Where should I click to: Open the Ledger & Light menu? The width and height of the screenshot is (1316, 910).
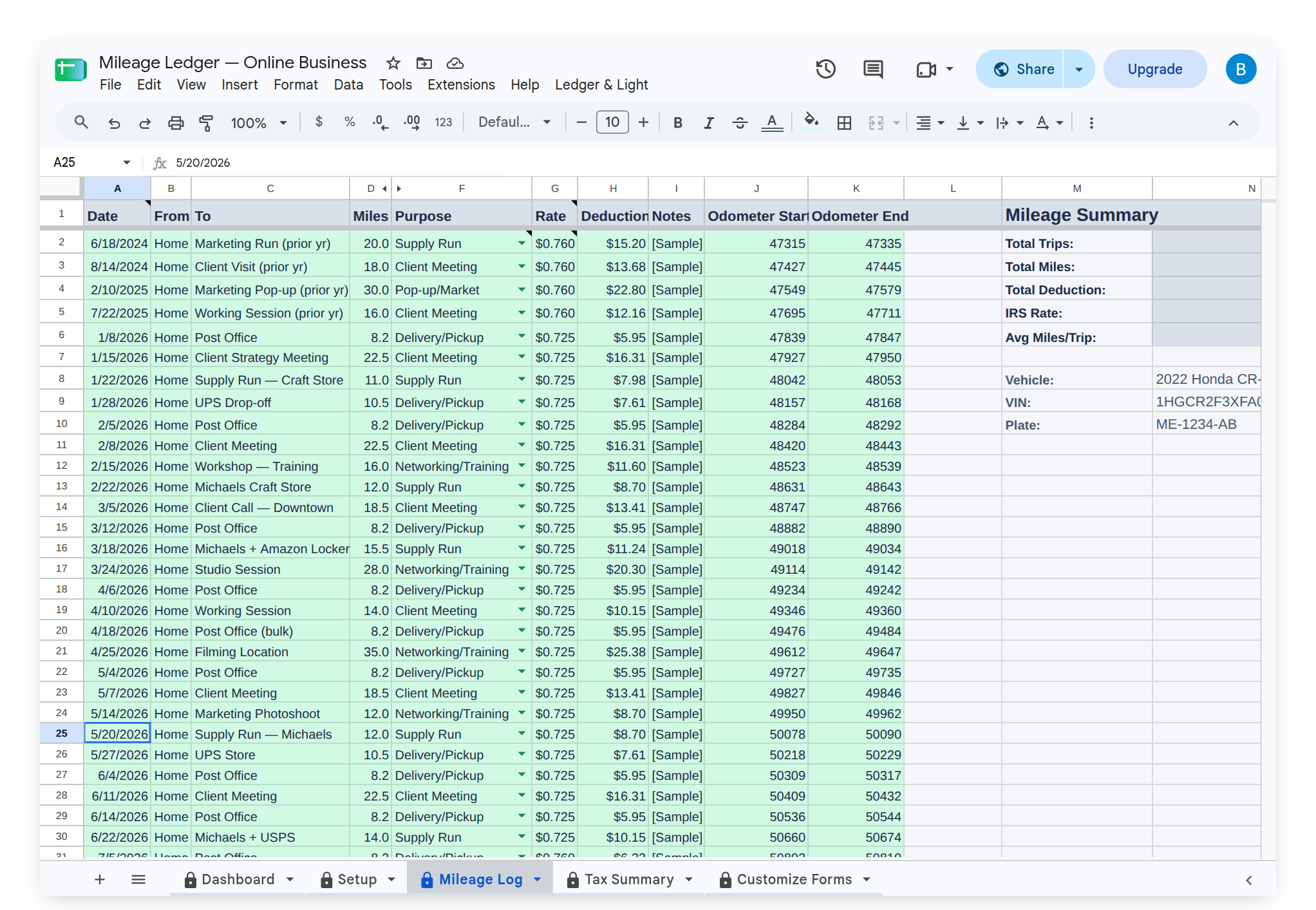pos(601,85)
